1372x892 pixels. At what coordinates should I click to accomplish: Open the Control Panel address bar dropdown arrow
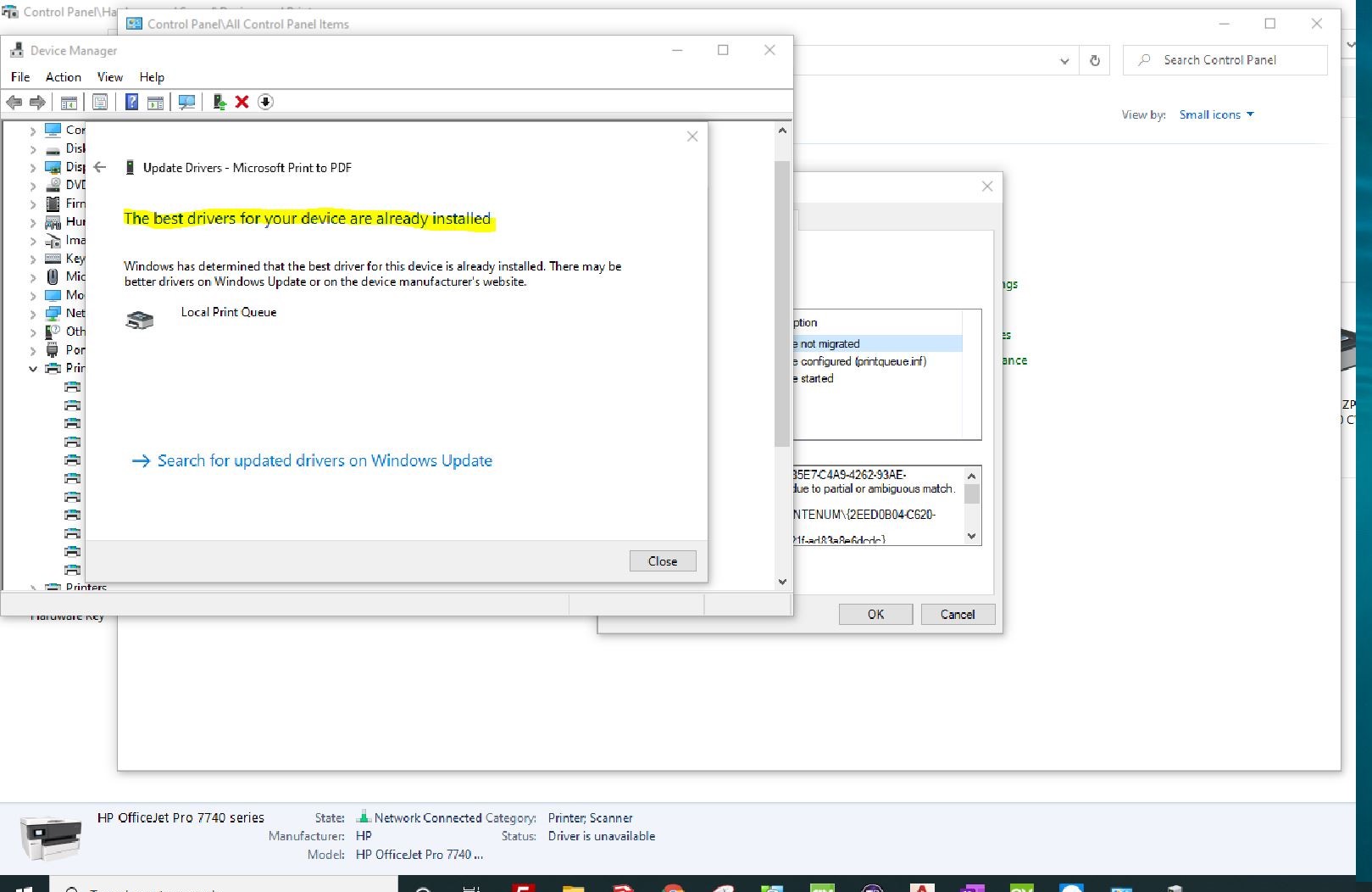[x=1064, y=61]
